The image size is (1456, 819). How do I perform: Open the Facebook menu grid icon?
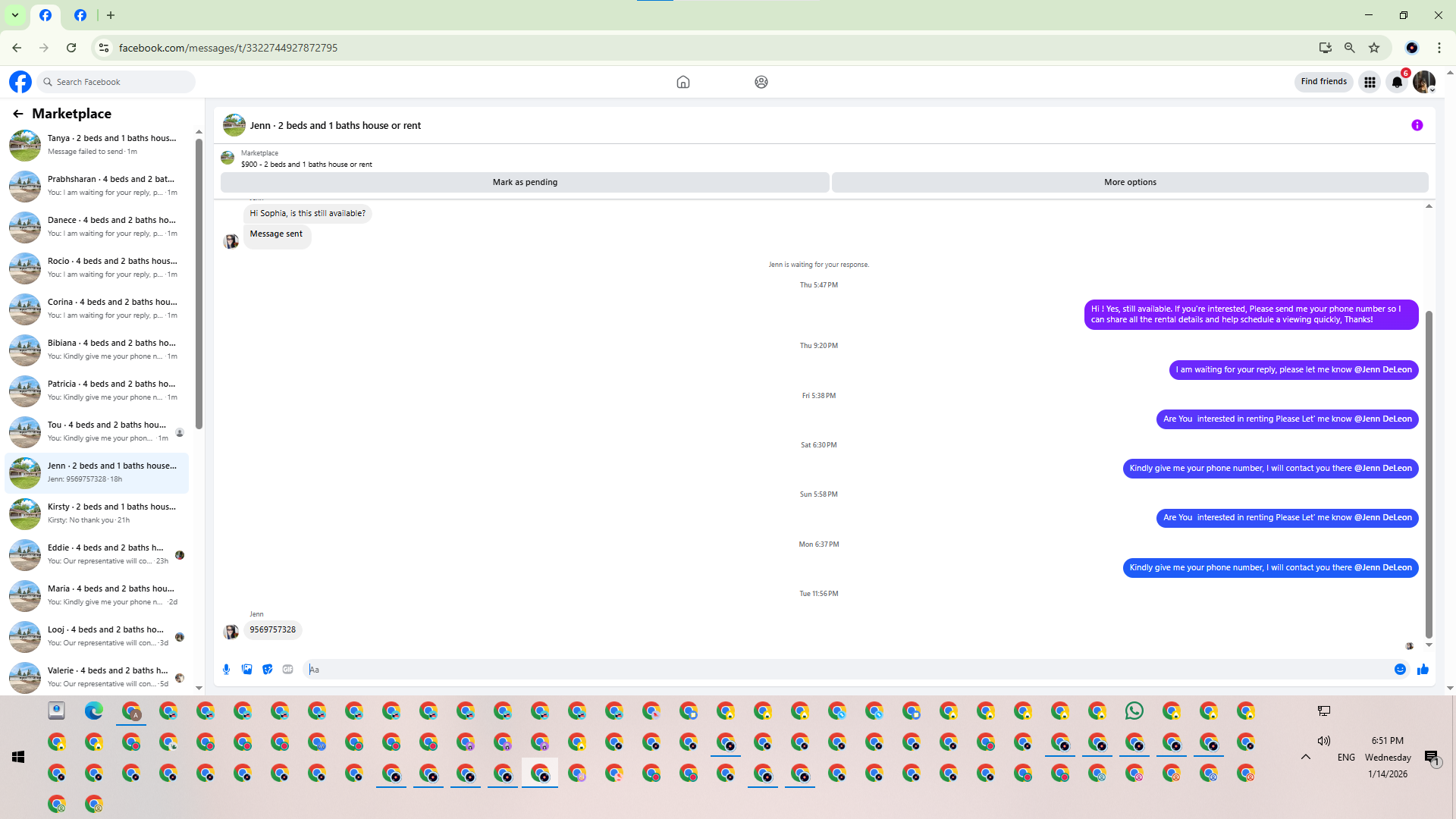(x=1370, y=82)
